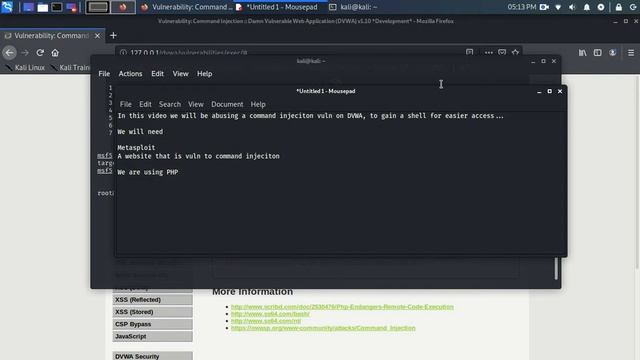Open Firefox library icon
The image size is (640, 360).
tap(582, 53)
